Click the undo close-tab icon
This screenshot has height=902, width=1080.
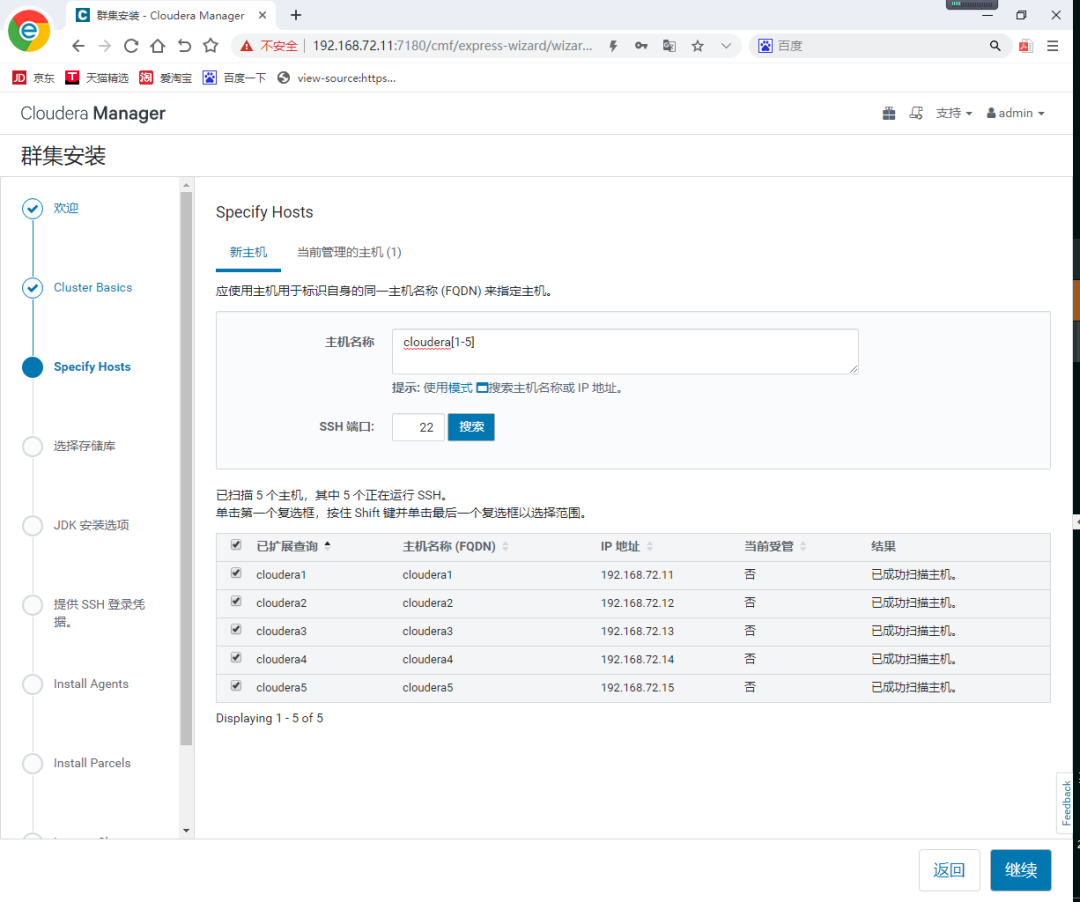pyautogui.click(x=184, y=46)
